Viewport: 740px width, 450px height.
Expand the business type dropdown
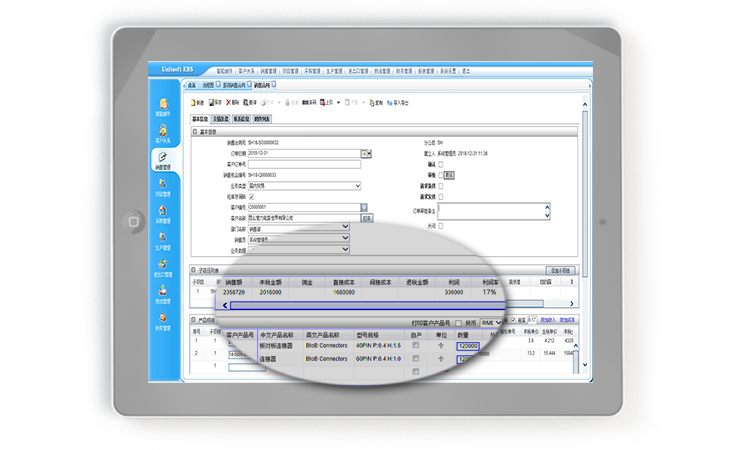[x=357, y=186]
